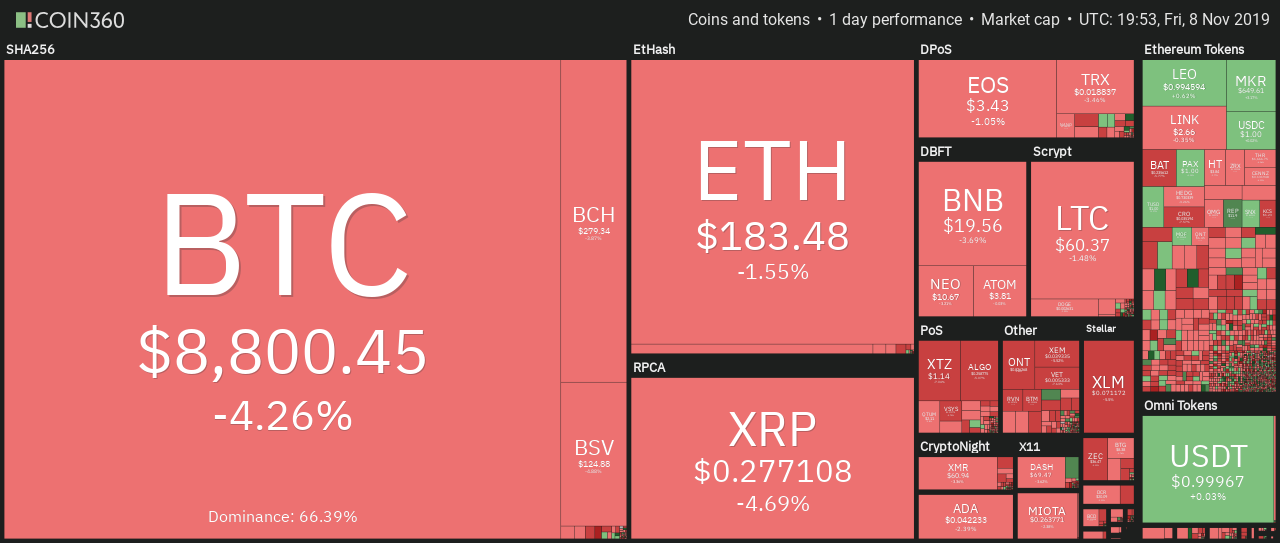Click the COIN360 logo
The image size is (1280, 543).
click(69, 20)
